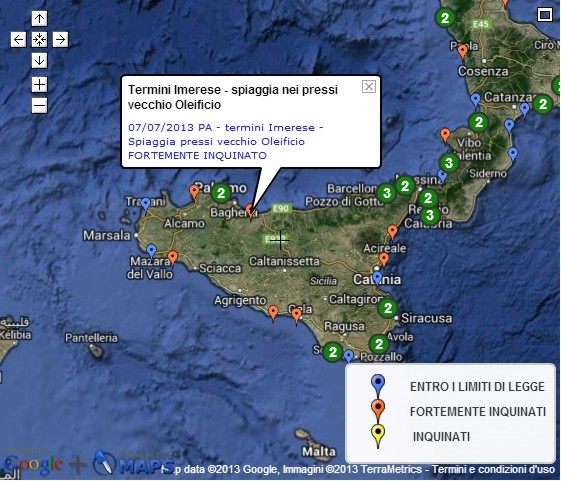Image resolution: width=561 pixels, height=481 pixels.
Task: Zoom out using the minus button
Action: click(39, 106)
